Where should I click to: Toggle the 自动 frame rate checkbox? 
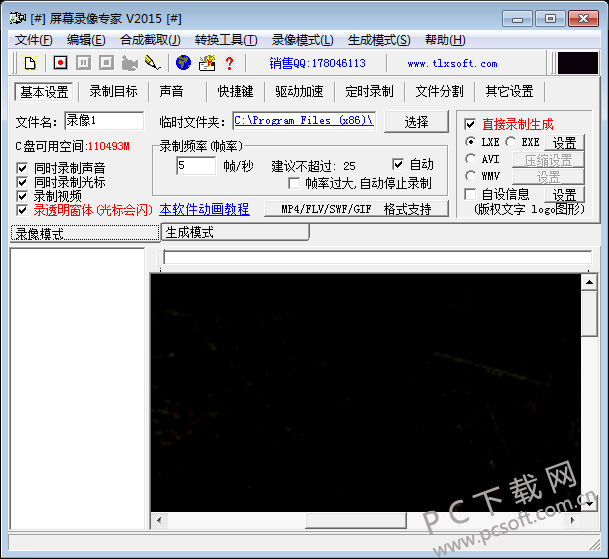tap(398, 164)
